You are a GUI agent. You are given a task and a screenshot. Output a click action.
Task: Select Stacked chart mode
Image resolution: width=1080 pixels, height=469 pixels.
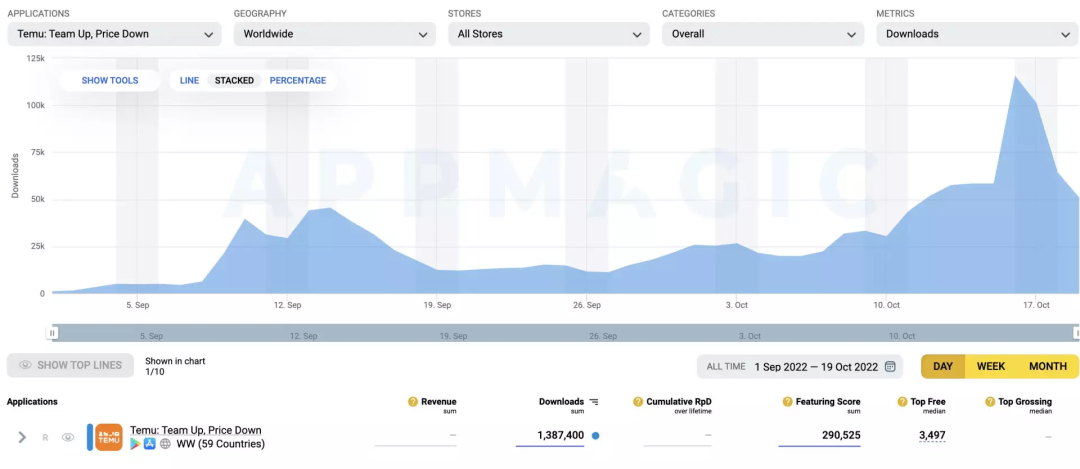(234, 80)
